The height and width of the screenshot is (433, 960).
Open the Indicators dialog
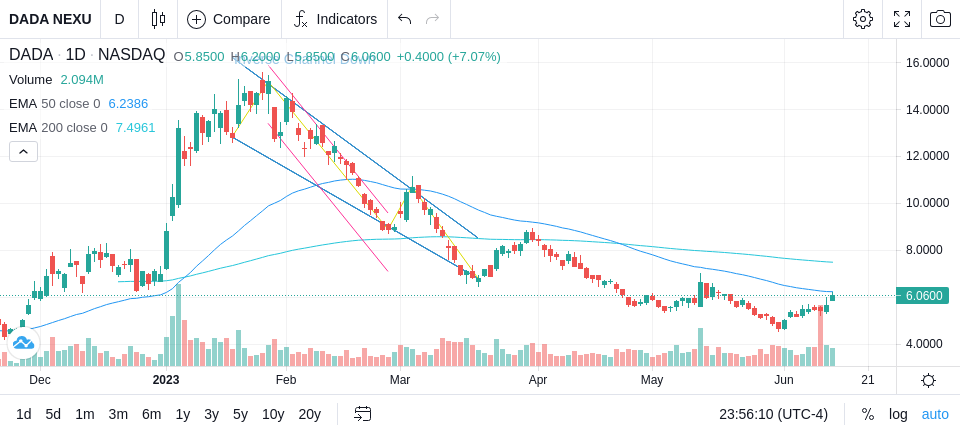[x=335, y=19]
